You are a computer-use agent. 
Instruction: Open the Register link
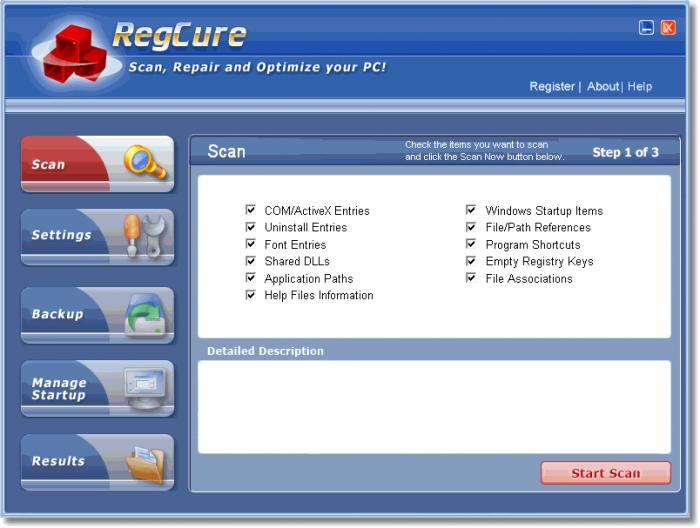tap(552, 86)
